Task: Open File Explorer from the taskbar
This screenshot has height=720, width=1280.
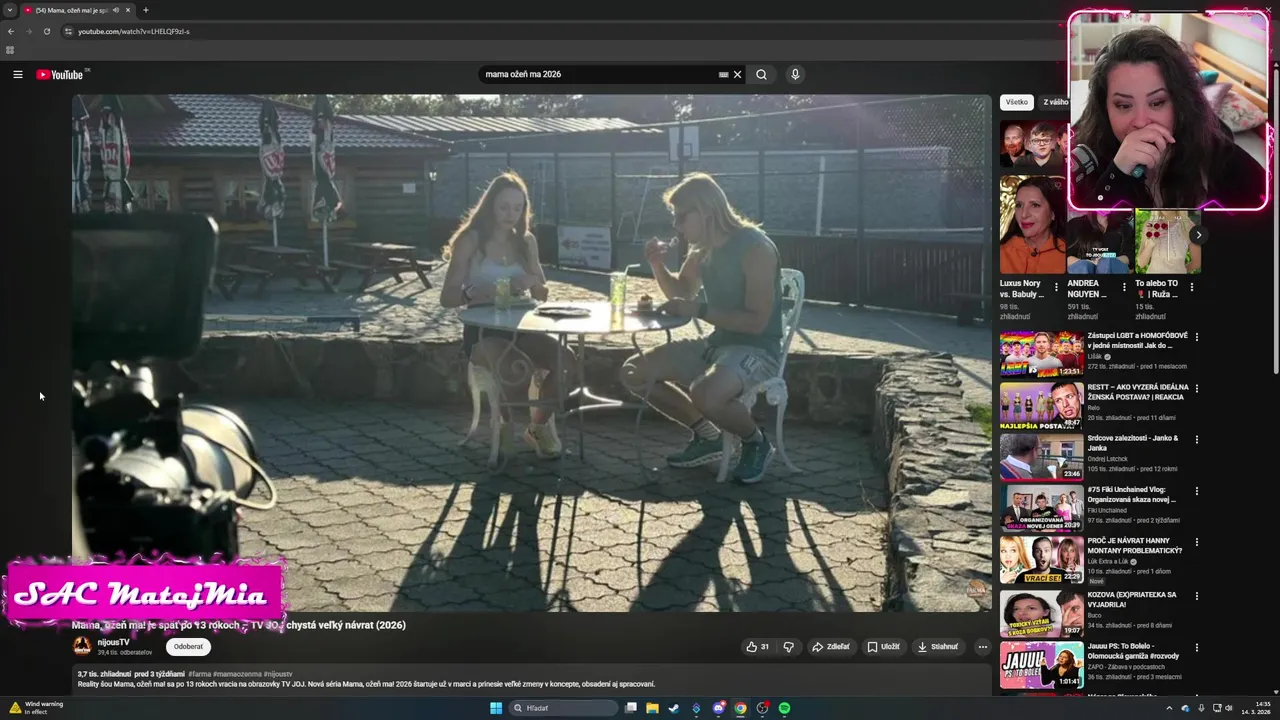Action: tap(652, 708)
